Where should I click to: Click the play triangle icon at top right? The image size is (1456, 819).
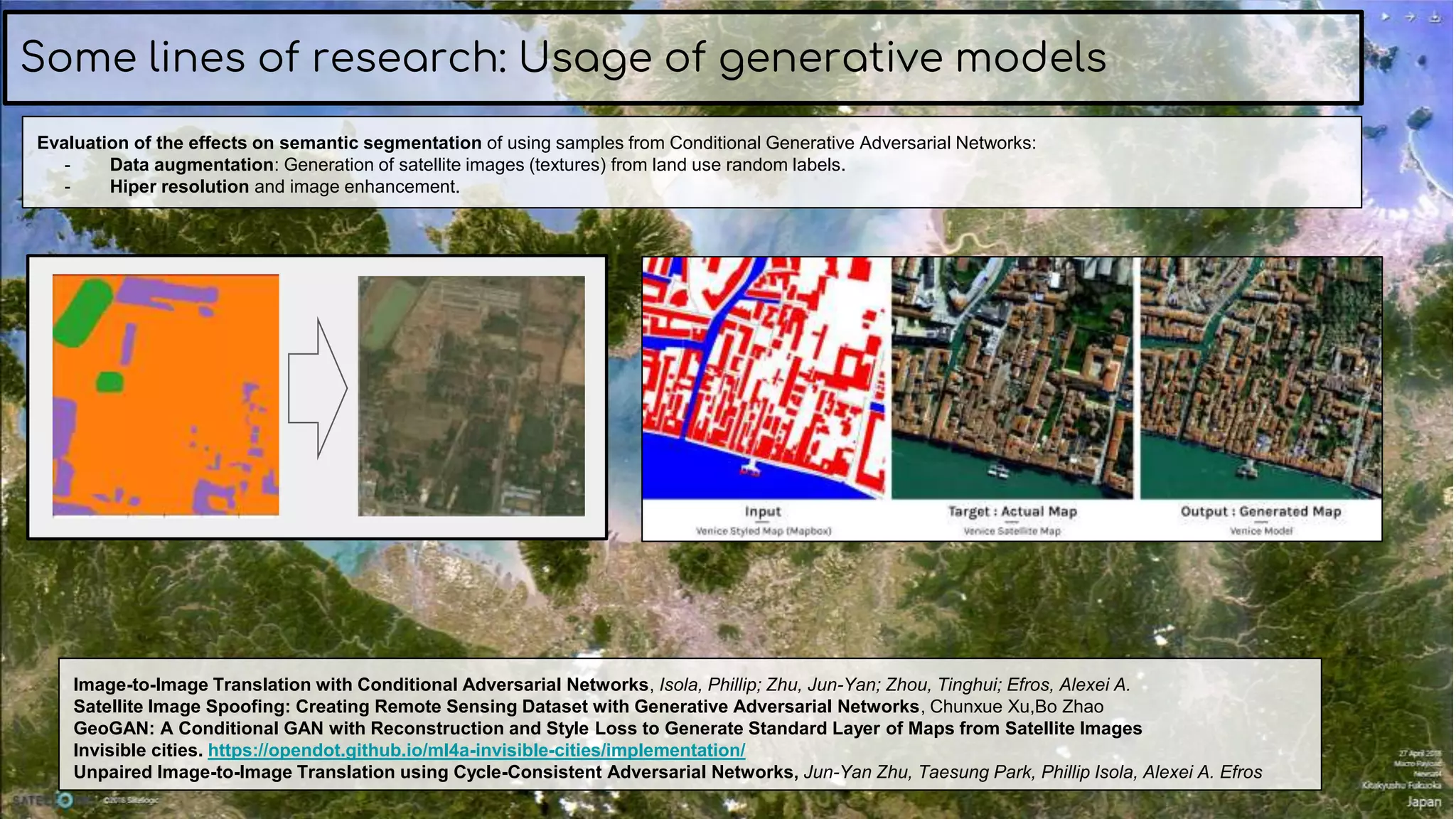(1386, 17)
